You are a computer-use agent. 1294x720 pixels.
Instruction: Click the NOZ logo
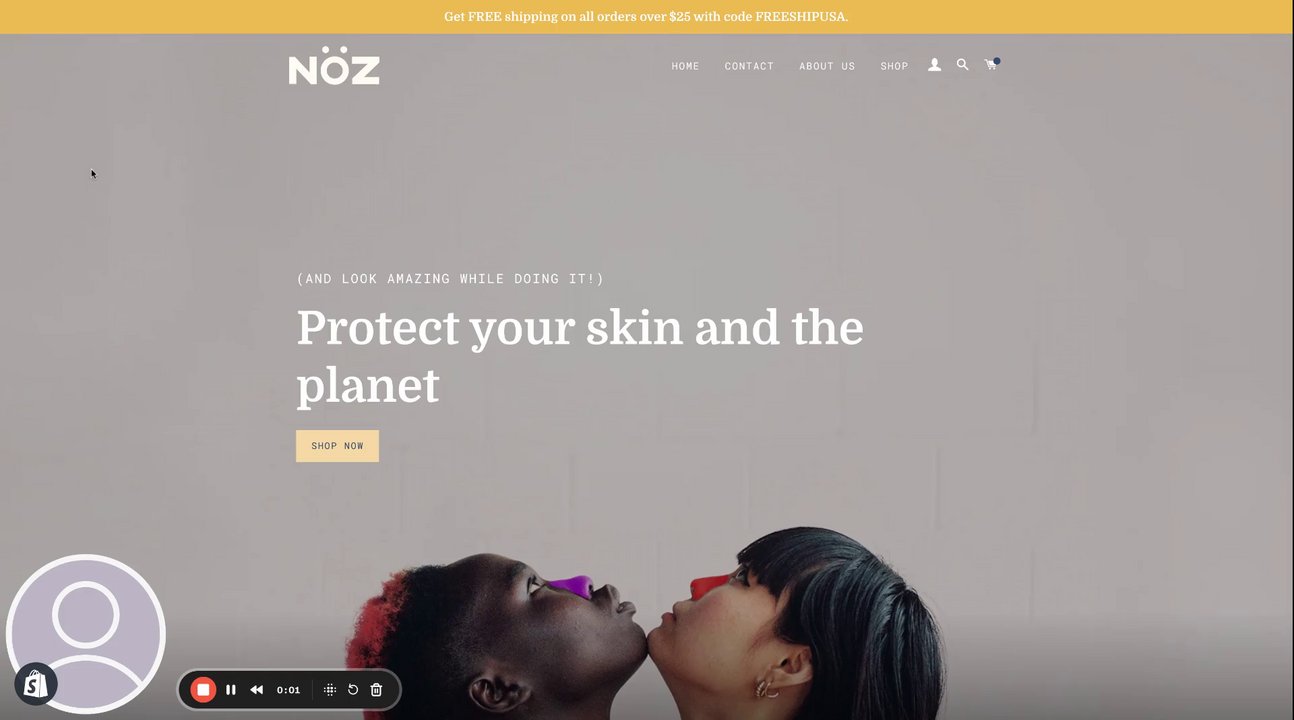(x=334, y=65)
